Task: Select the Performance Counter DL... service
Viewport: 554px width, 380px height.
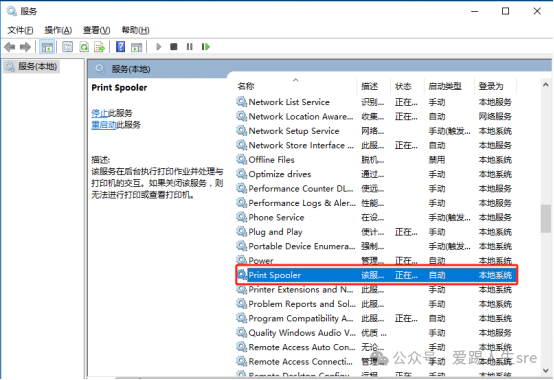Action: tap(301, 189)
